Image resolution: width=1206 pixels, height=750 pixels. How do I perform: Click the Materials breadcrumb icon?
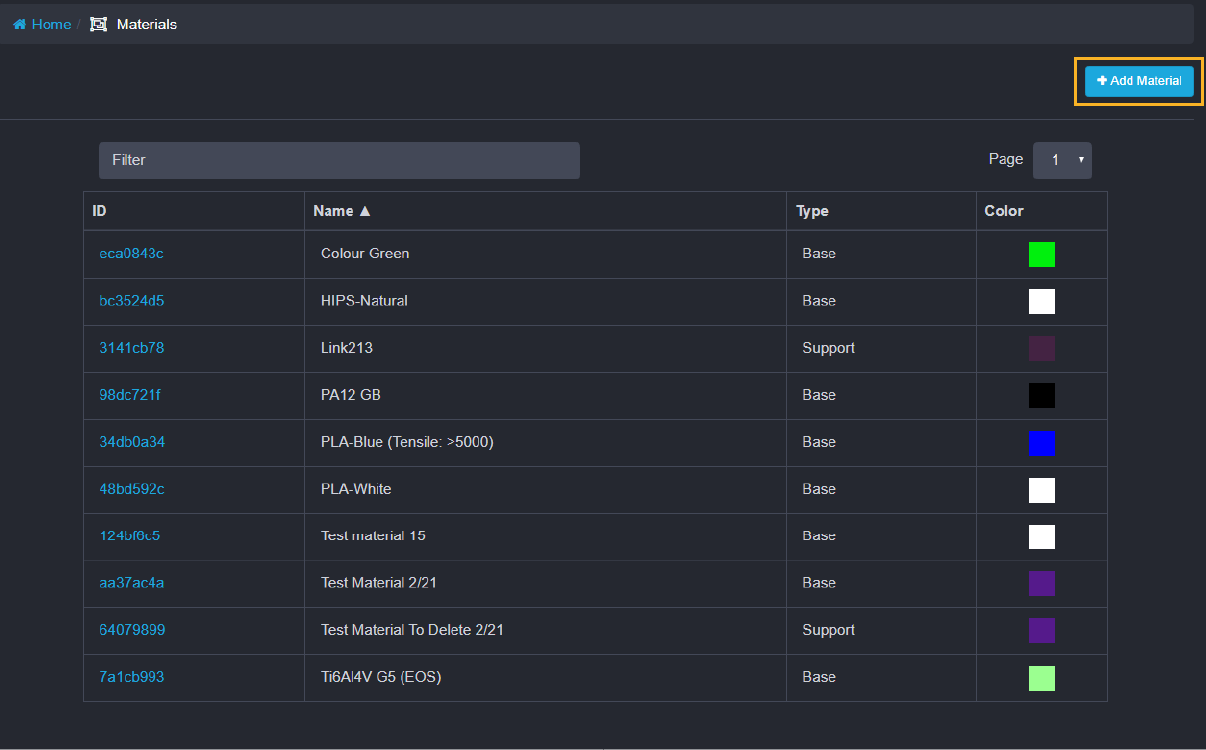click(98, 24)
